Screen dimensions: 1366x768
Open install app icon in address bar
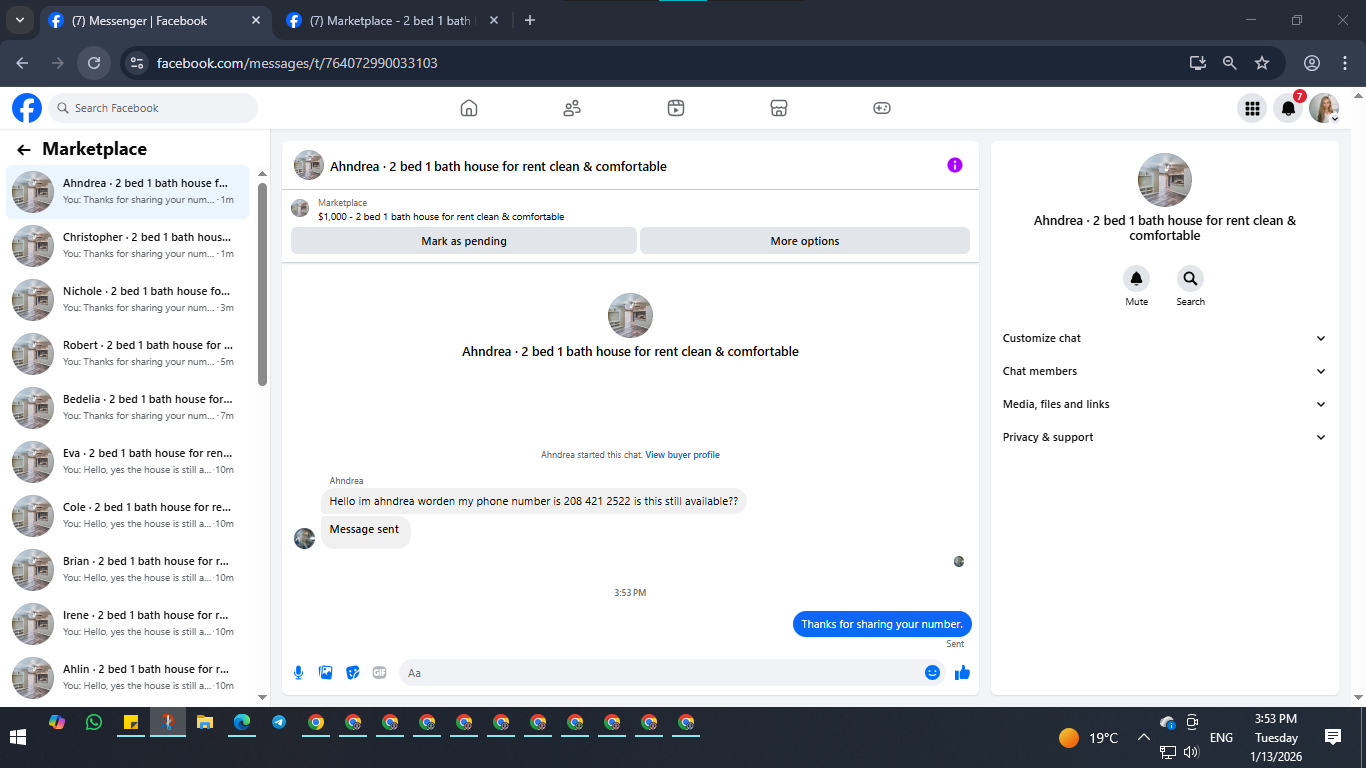(1198, 63)
